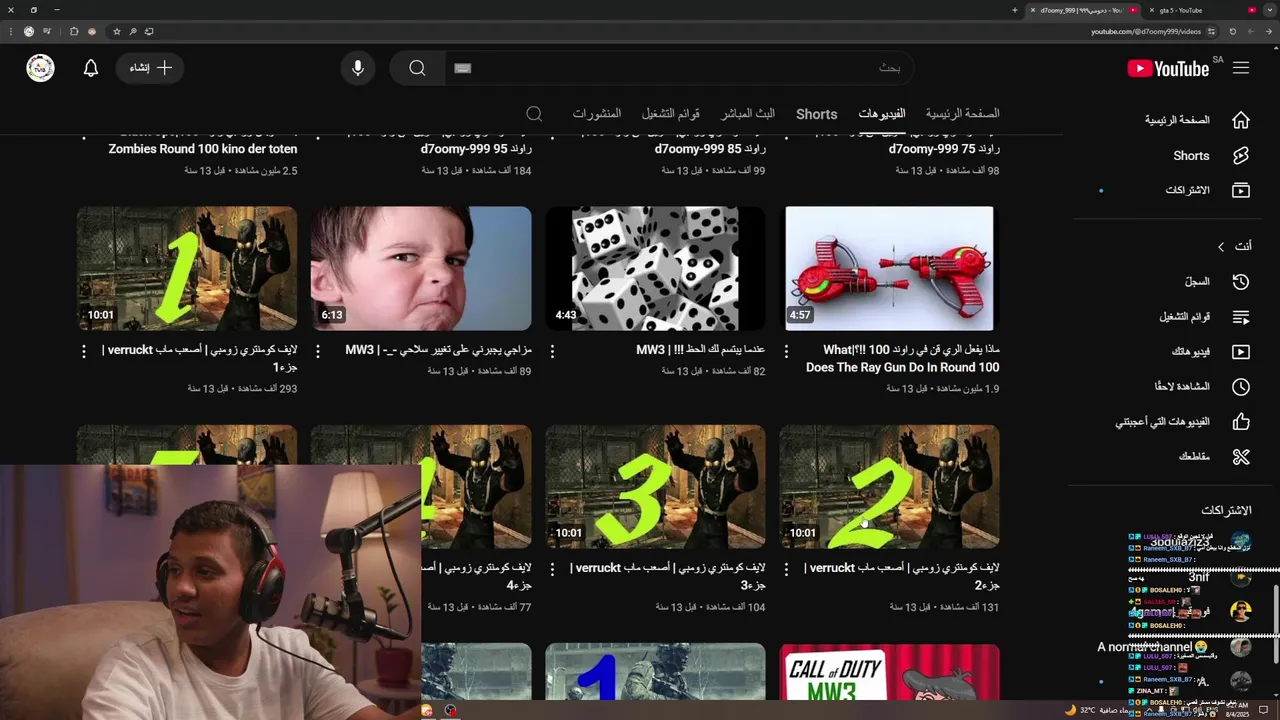This screenshot has width=1280, height=720.
Task: Open the on-screen keyboard icon in the search box
Action: [x=462, y=68]
